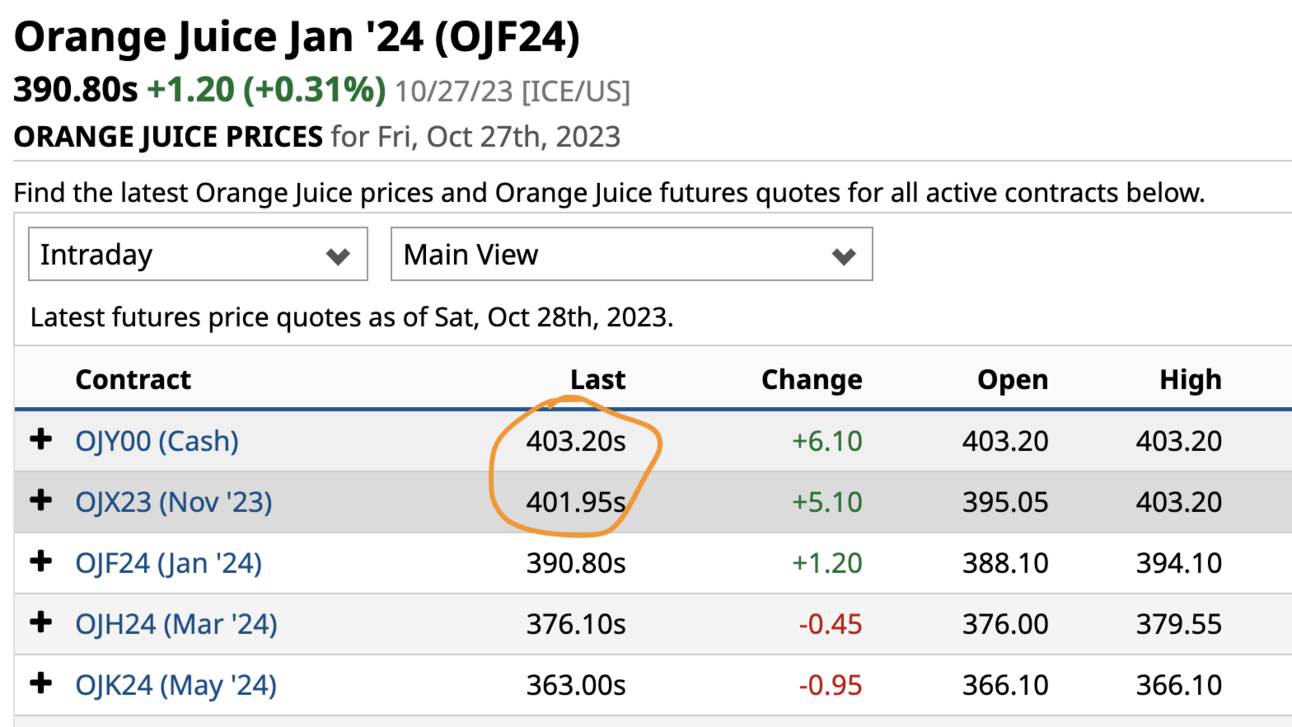The image size is (1292, 727).
Task: Open the OJH24 (Mar '24) contract link
Action: click(x=176, y=624)
